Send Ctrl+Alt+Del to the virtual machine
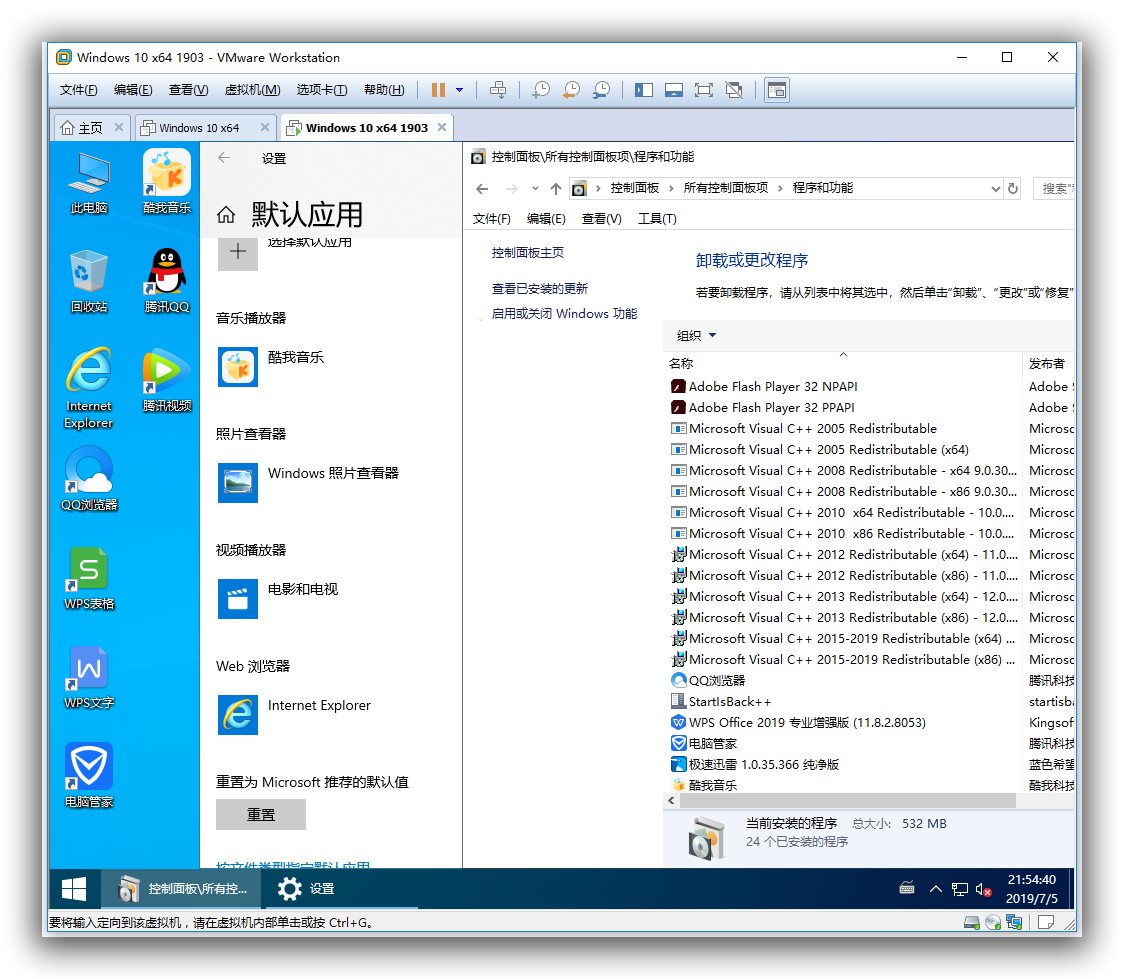The image size is (1124, 979). [x=497, y=90]
